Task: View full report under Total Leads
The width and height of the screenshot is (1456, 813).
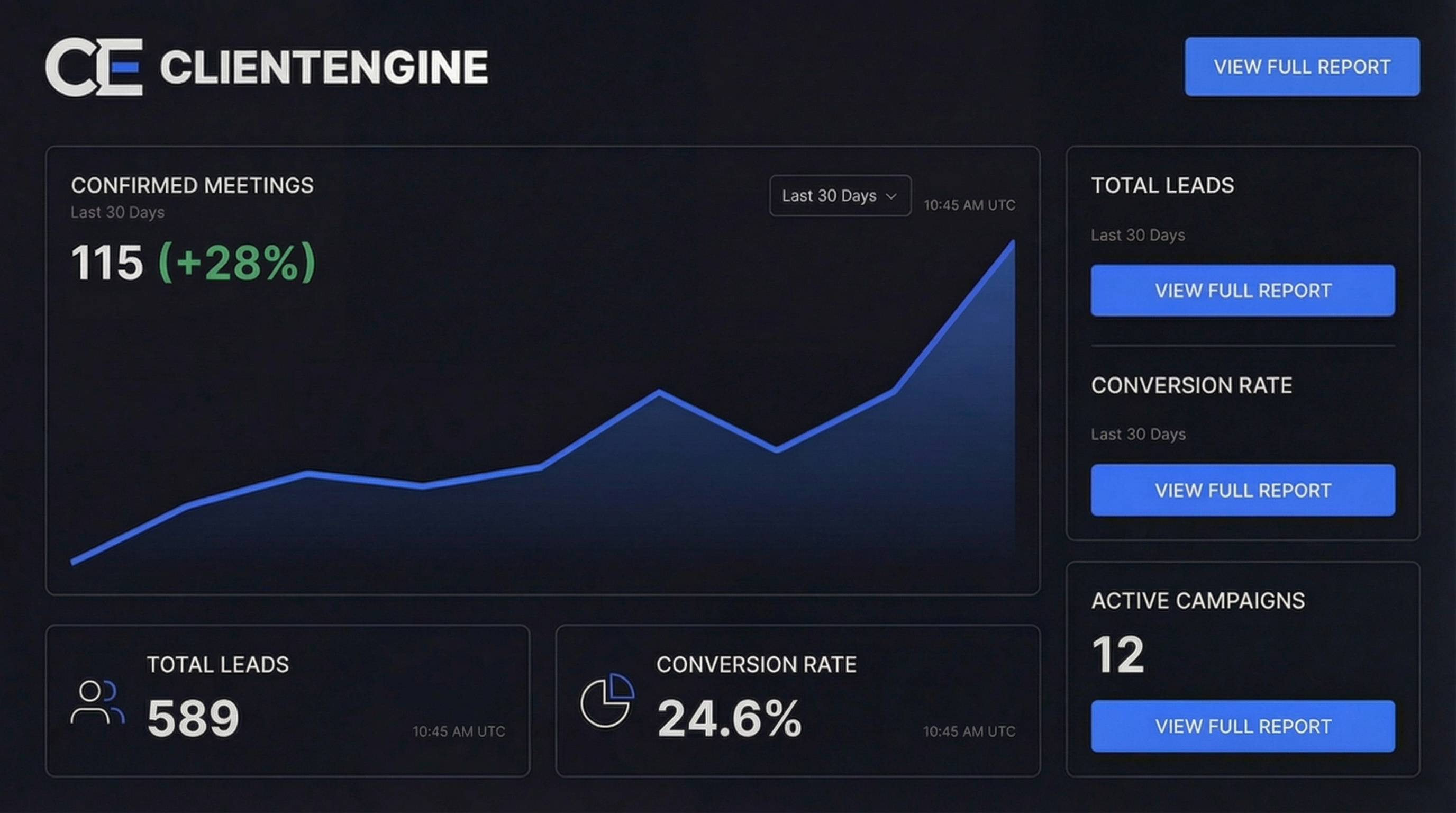Action: coord(1242,291)
